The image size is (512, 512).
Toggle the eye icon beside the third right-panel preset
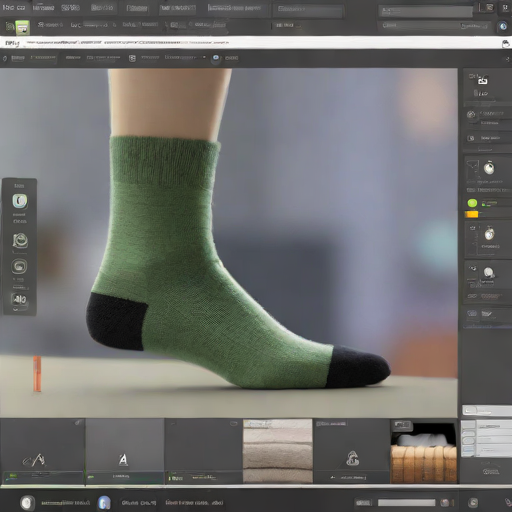[x=473, y=268]
